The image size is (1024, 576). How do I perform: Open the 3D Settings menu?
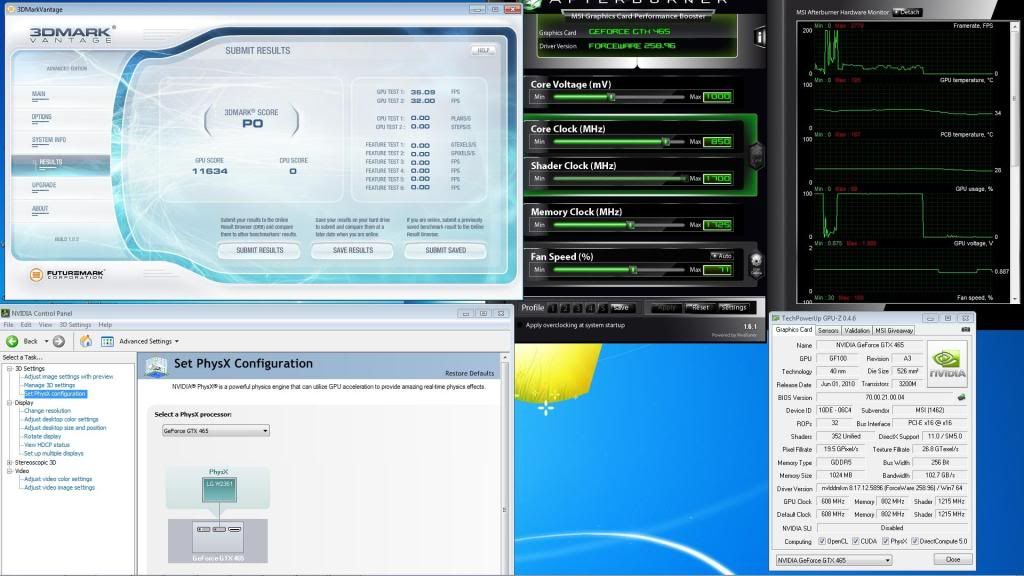(75, 325)
